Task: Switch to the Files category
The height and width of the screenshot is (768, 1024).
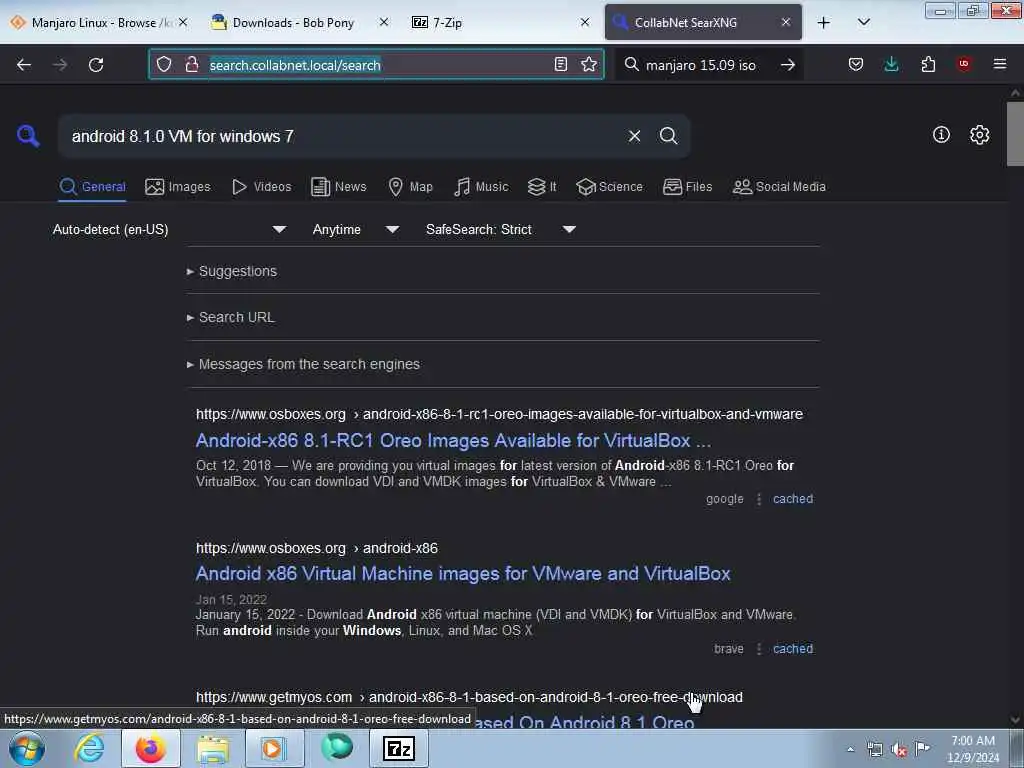Action: click(688, 187)
